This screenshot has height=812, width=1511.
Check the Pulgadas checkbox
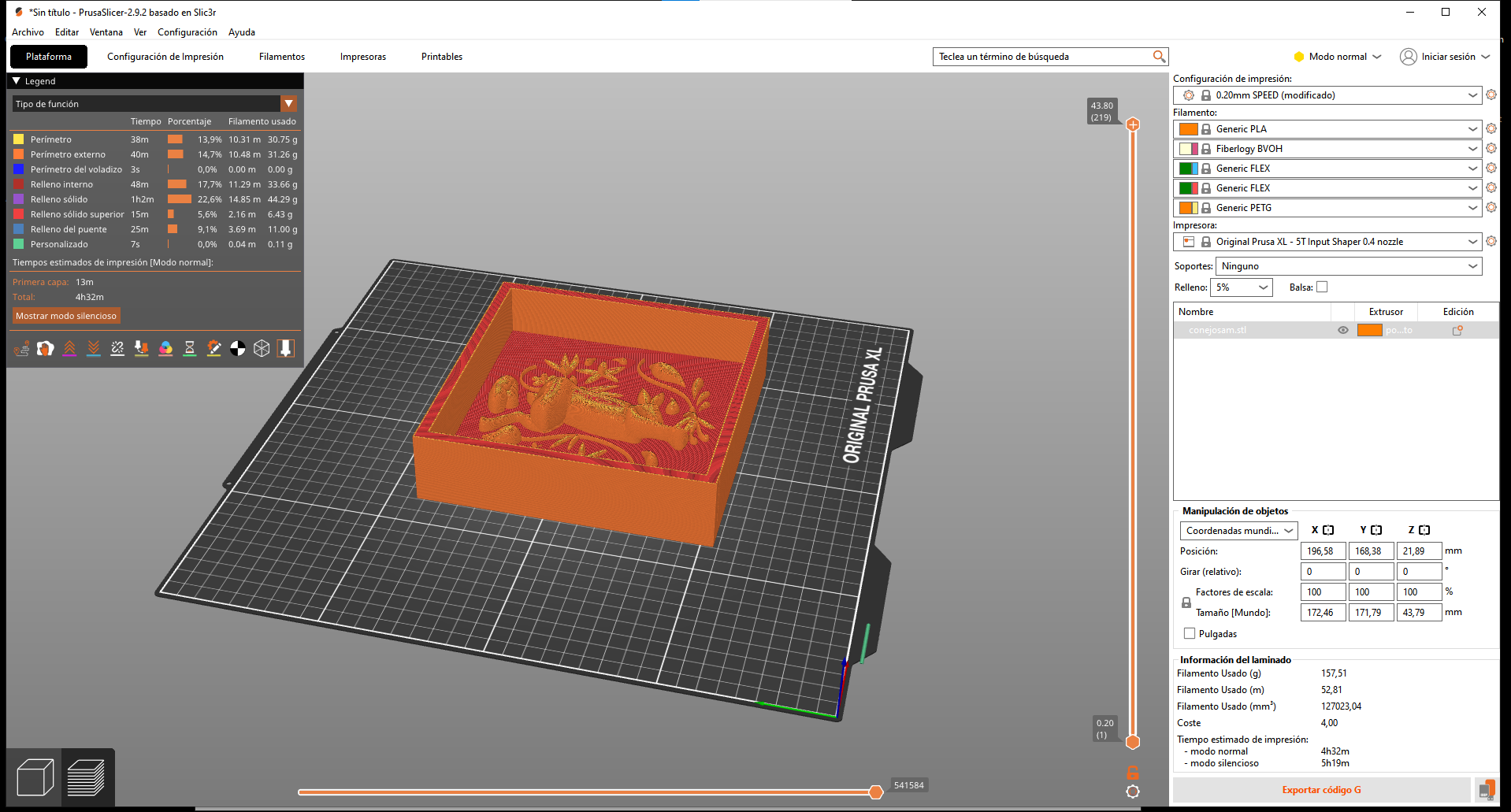(1190, 634)
